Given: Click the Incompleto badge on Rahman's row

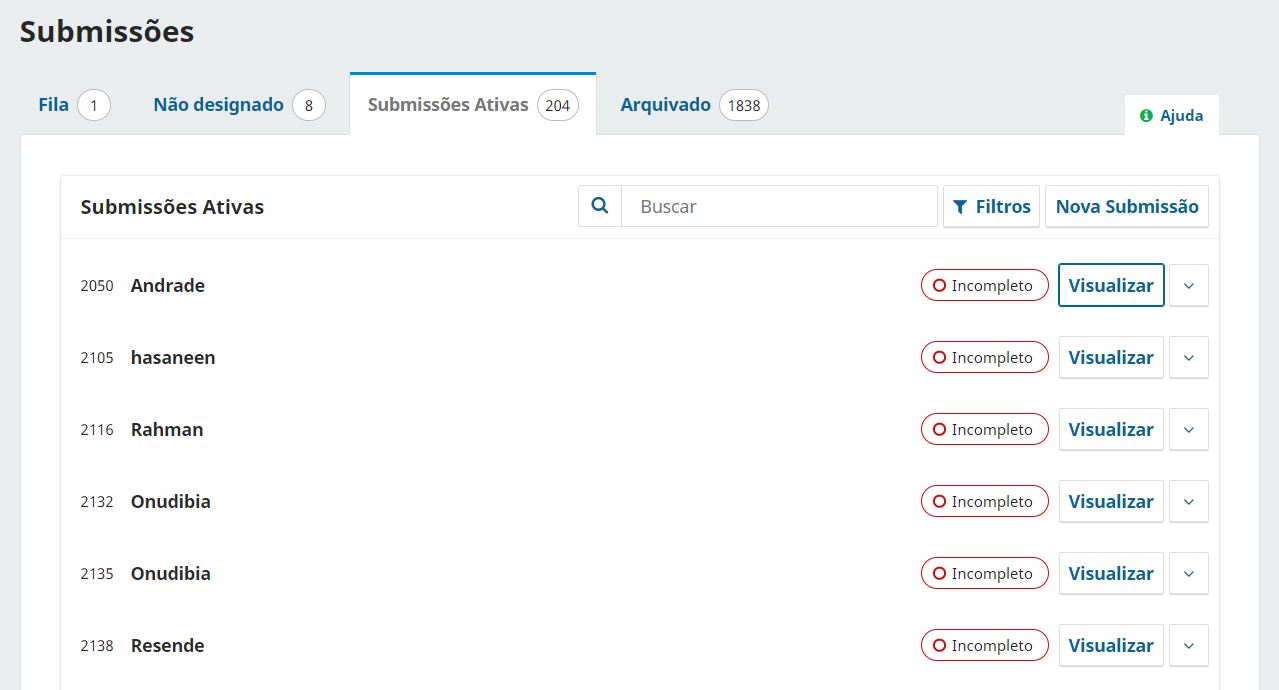Looking at the screenshot, I should pos(984,429).
